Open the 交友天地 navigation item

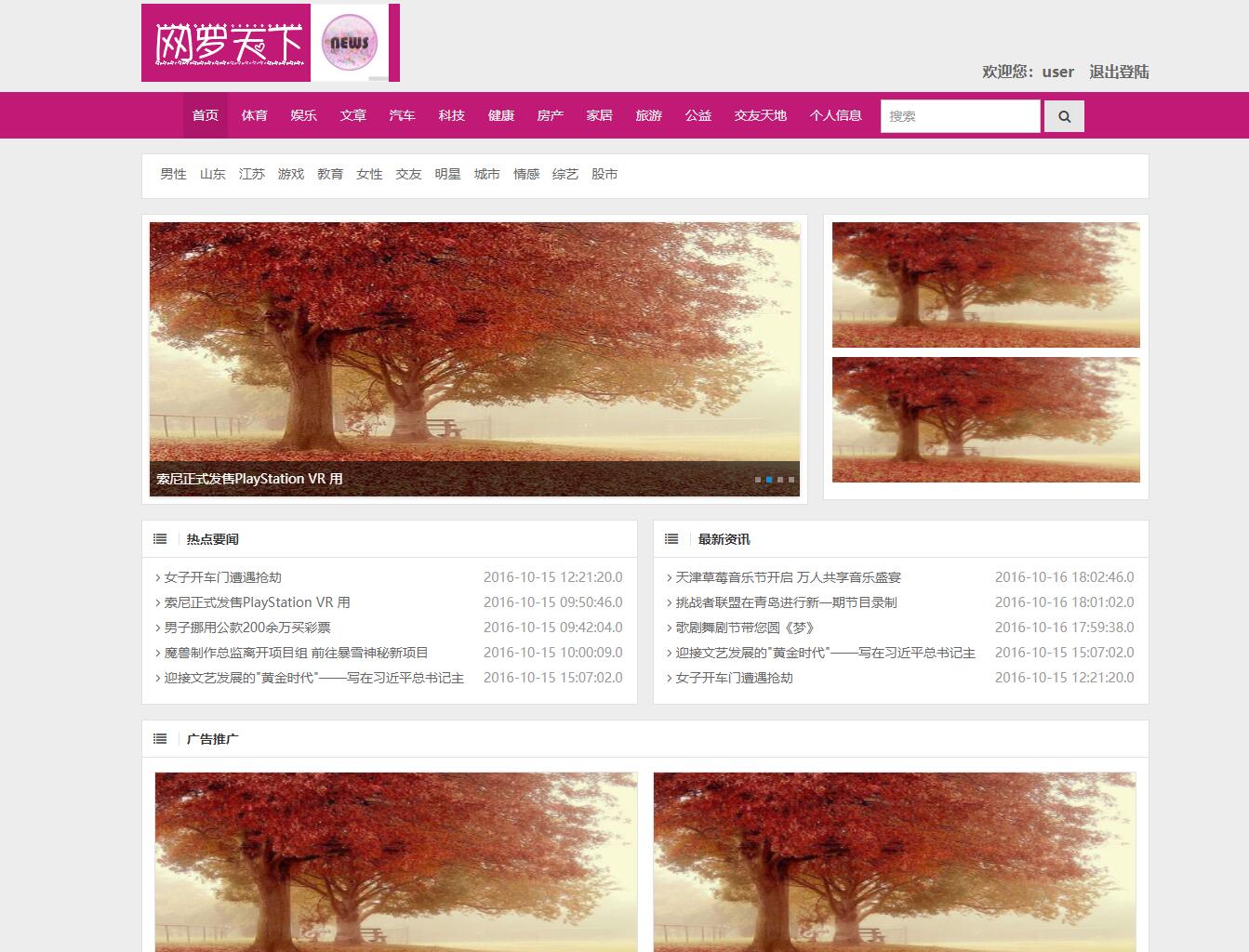[759, 115]
